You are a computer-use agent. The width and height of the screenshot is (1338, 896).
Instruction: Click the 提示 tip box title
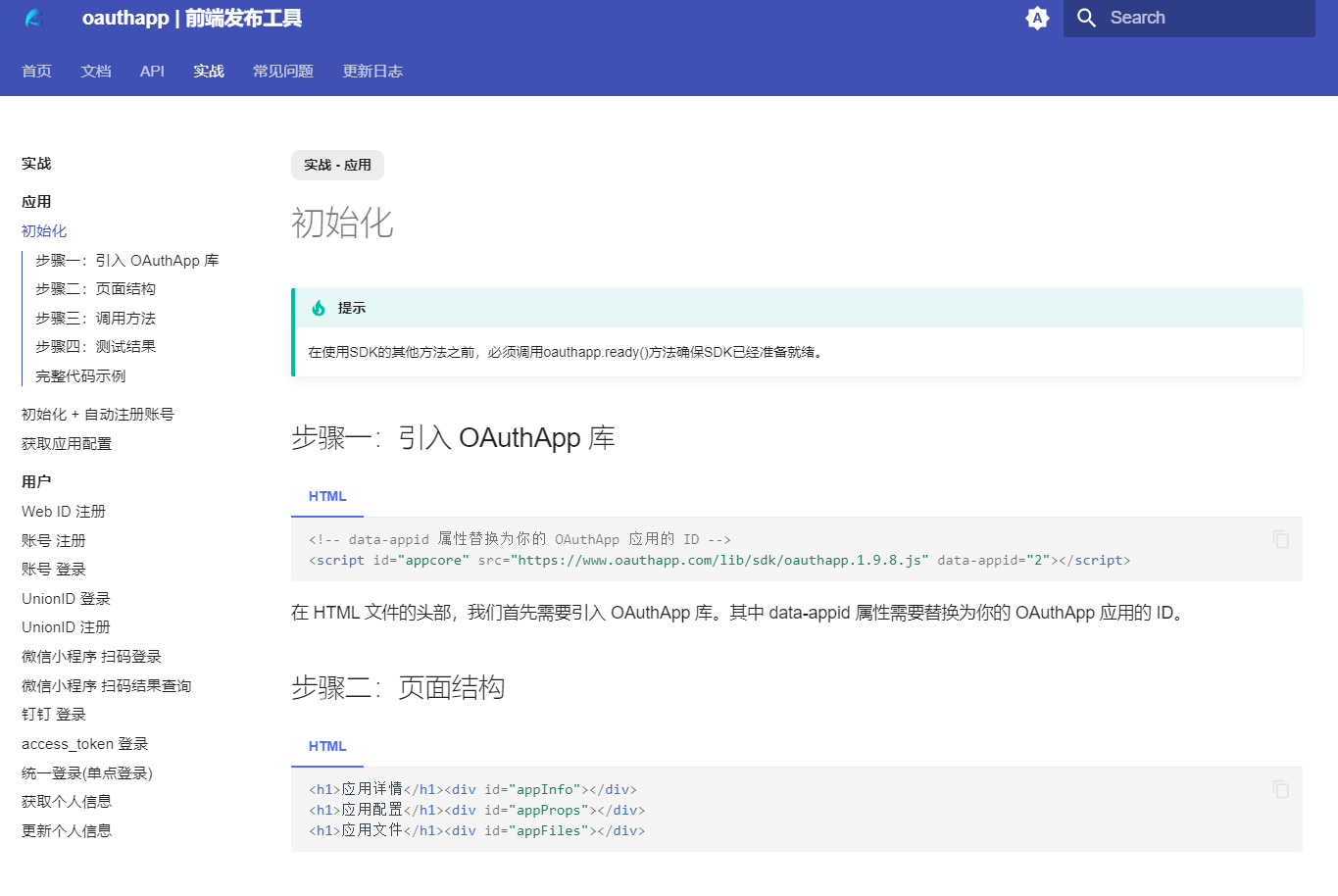(352, 308)
